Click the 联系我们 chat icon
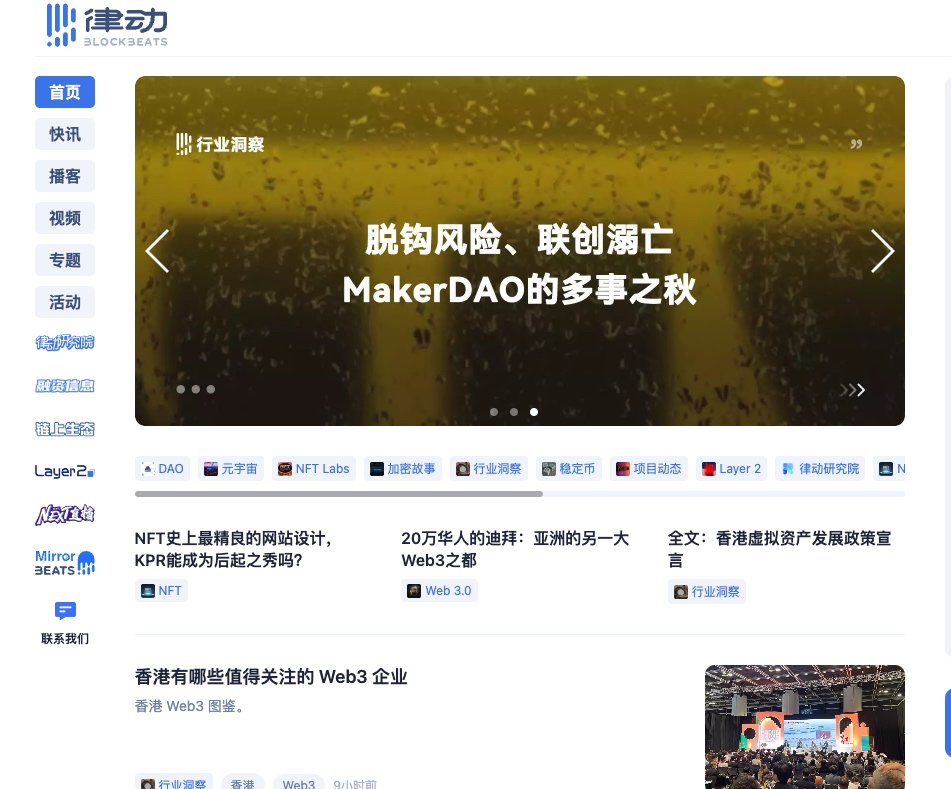951x789 pixels. coord(65,610)
